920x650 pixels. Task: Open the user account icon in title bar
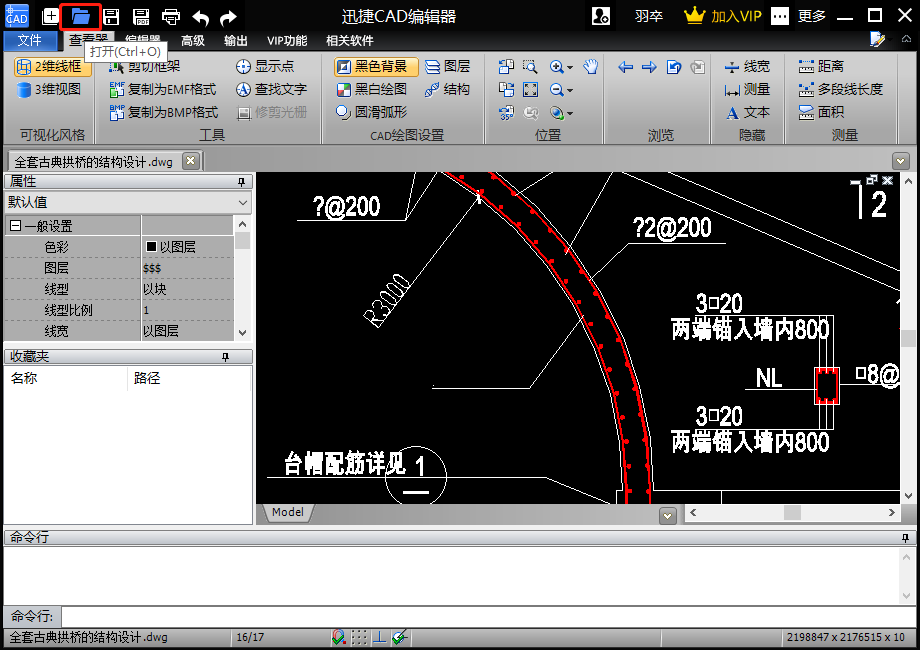(601, 16)
